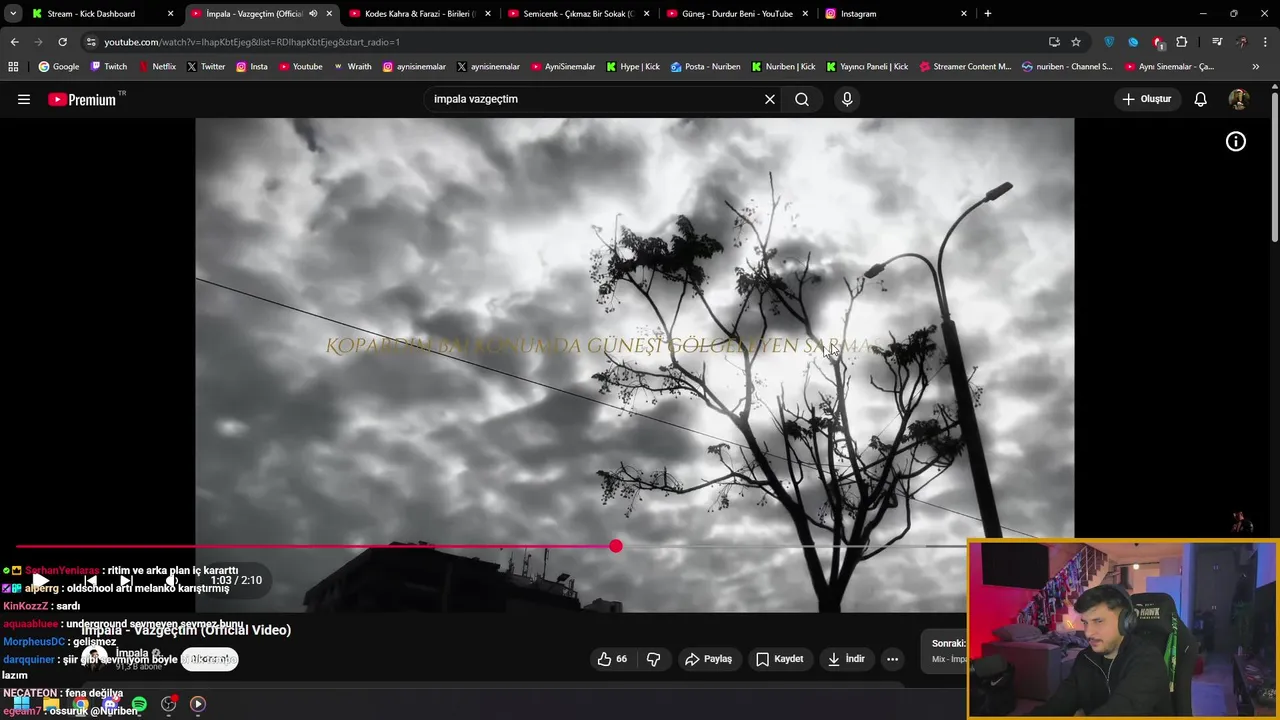The width and height of the screenshot is (1280, 720).
Task: Switch to Güneş - Durdur Beni tab
Action: 736,14
